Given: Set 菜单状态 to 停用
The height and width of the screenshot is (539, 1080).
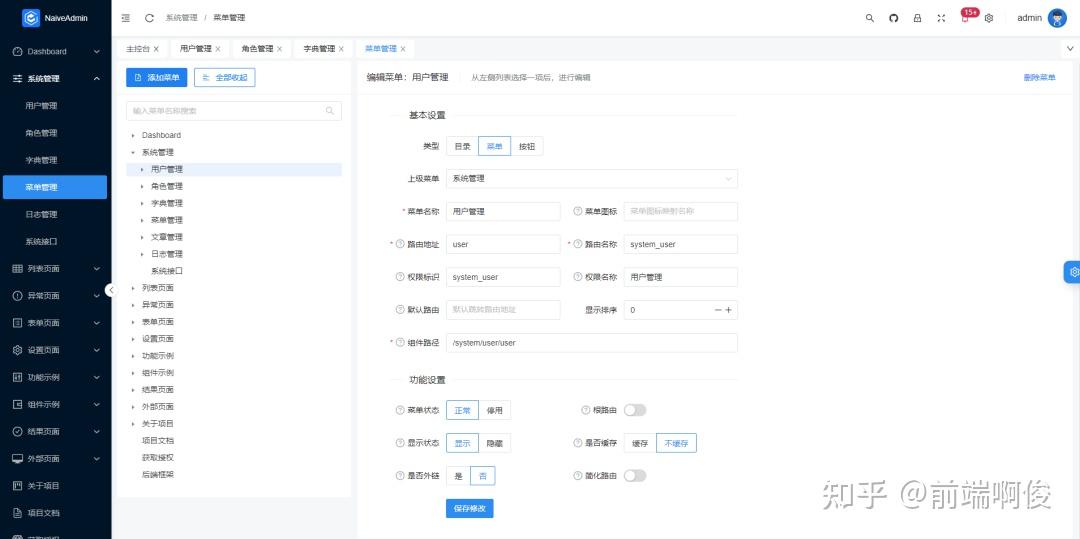Looking at the screenshot, I should pyautogui.click(x=495, y=410).
